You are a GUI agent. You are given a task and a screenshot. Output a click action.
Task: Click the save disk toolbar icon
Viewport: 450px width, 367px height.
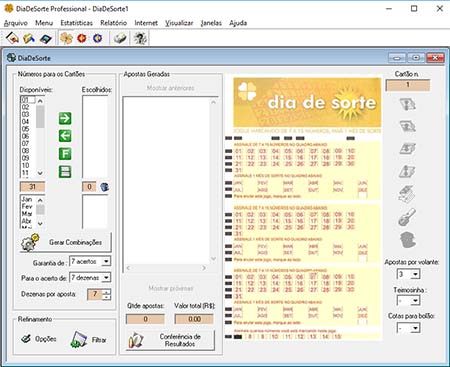click(45, 39)
